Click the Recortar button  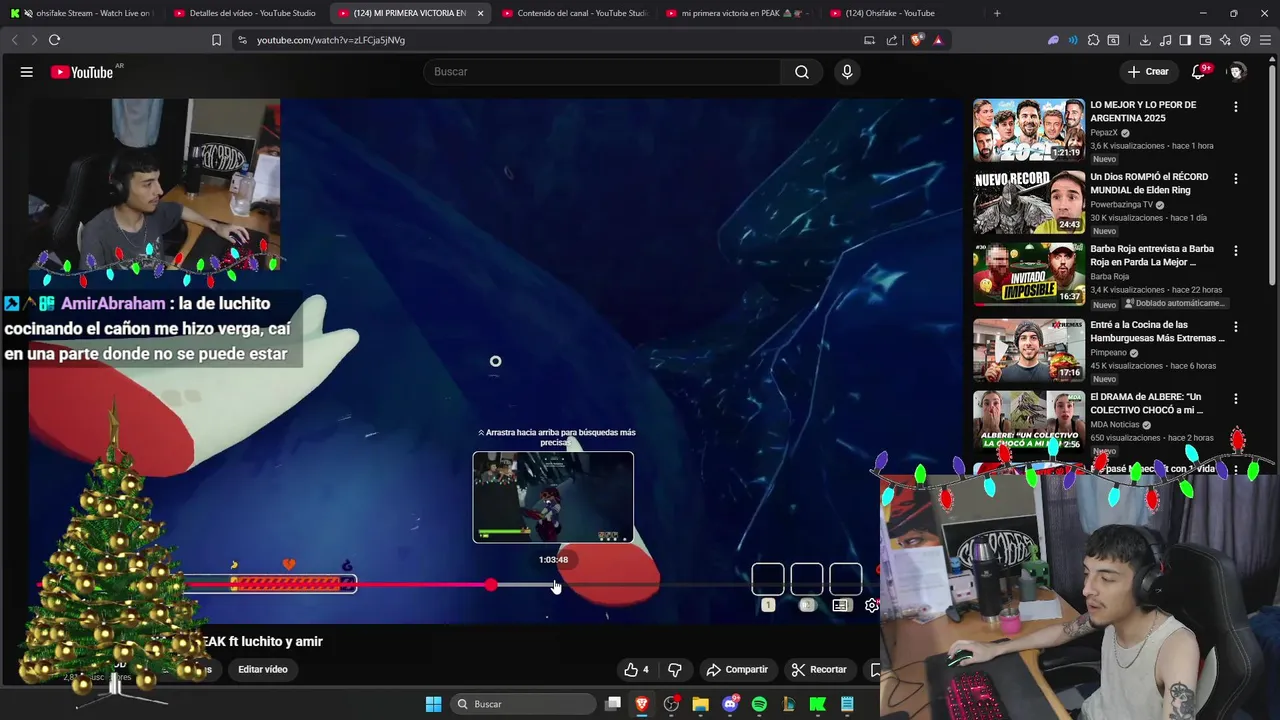coord(819,670)
